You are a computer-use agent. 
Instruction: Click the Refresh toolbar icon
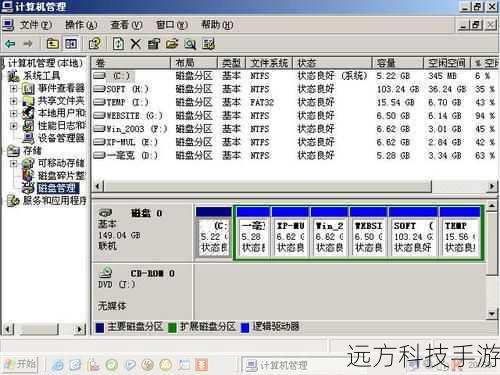point(118,44)
